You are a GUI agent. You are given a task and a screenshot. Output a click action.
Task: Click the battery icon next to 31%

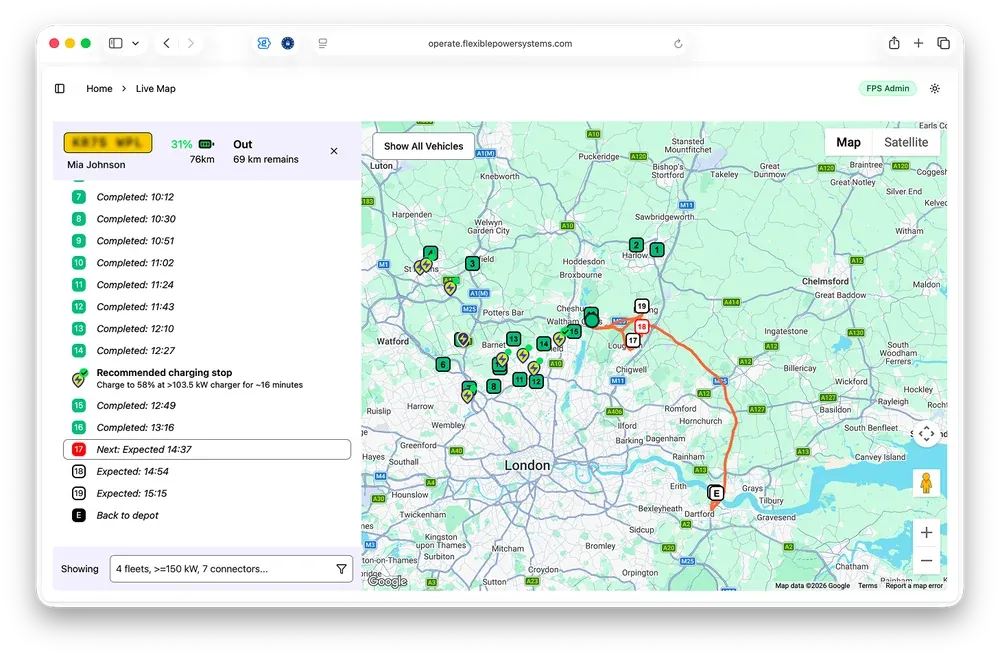pyautogui.click(x=207, y=144)
